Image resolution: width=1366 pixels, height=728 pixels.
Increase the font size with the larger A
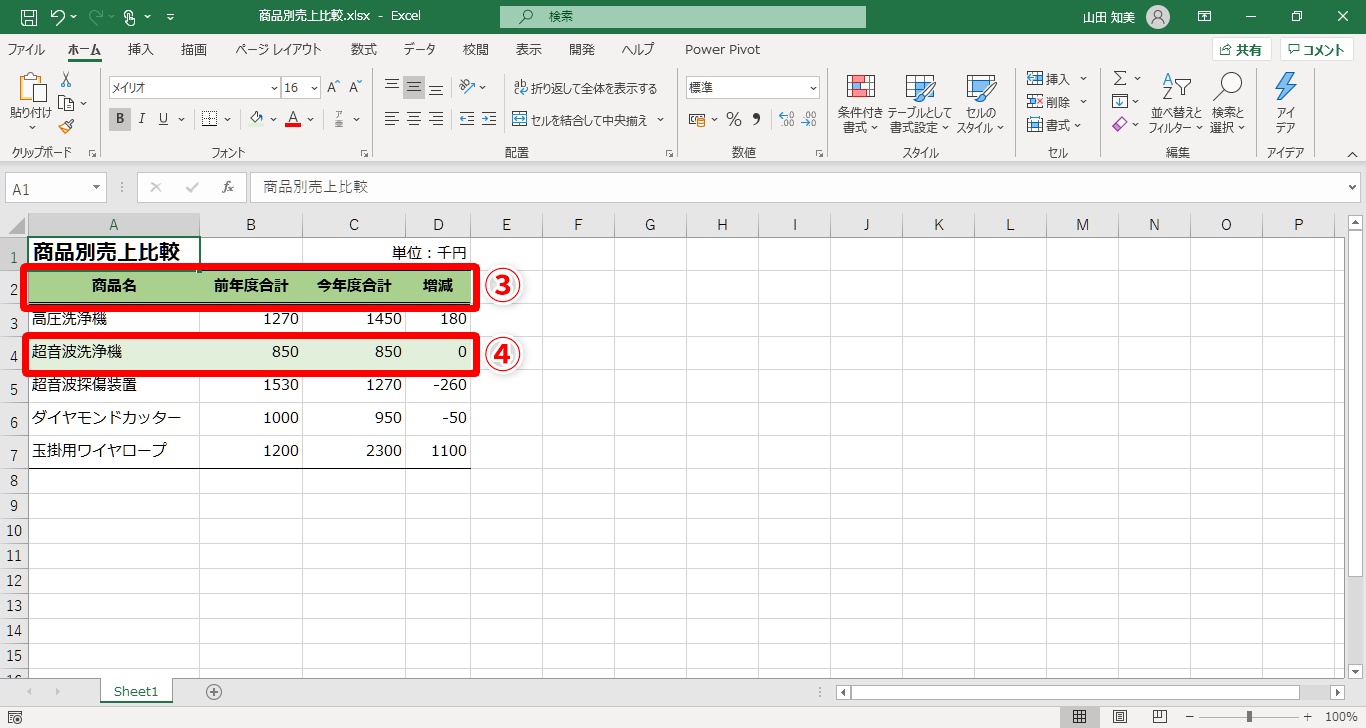[x=333, y=87]
